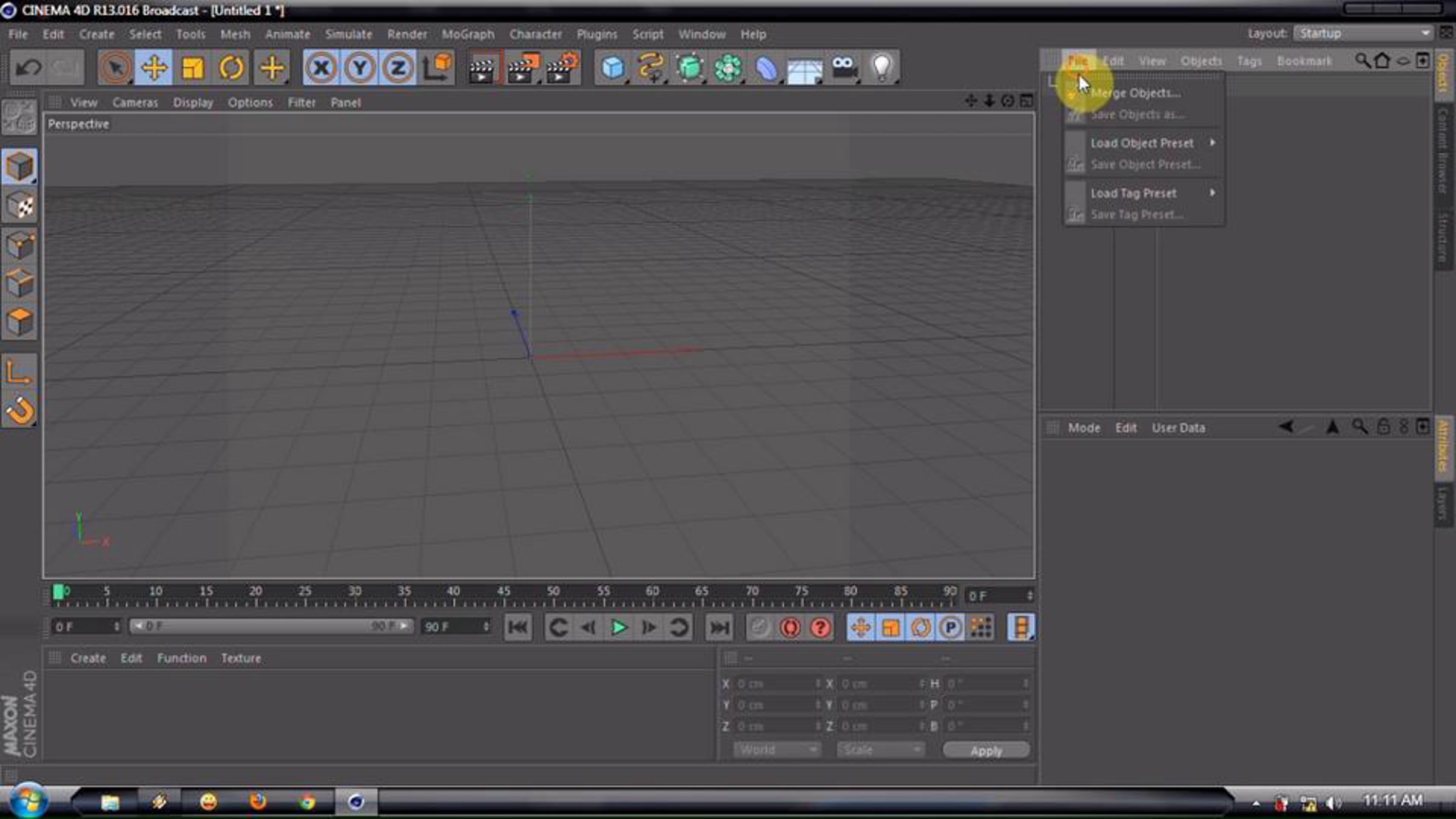The height and width of the screenshot is (819, 1456).
Task: Switch to Texture mode checkerboard icon
Action: (x=19, y=206)
